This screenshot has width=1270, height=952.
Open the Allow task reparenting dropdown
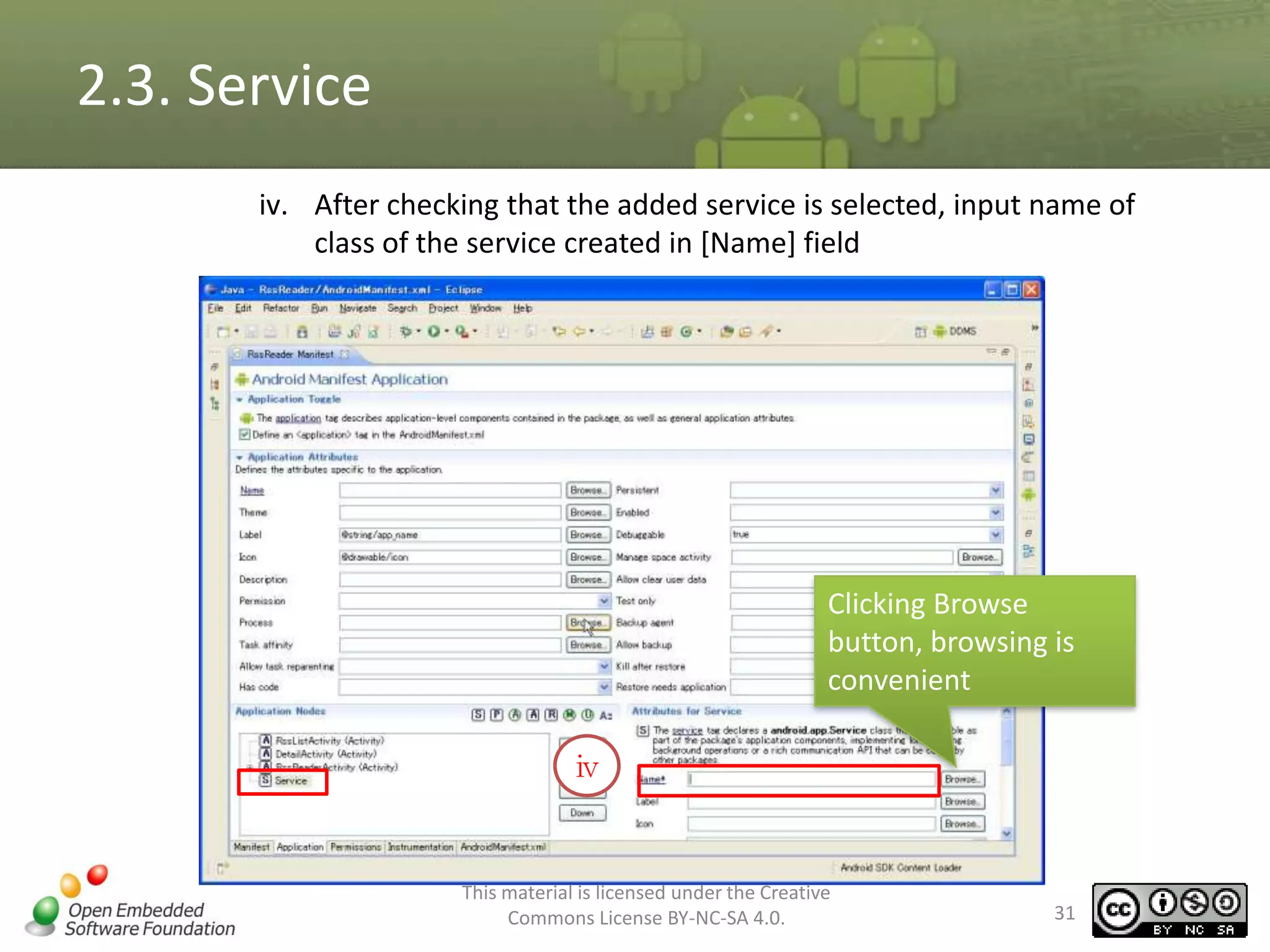point(604,666)
